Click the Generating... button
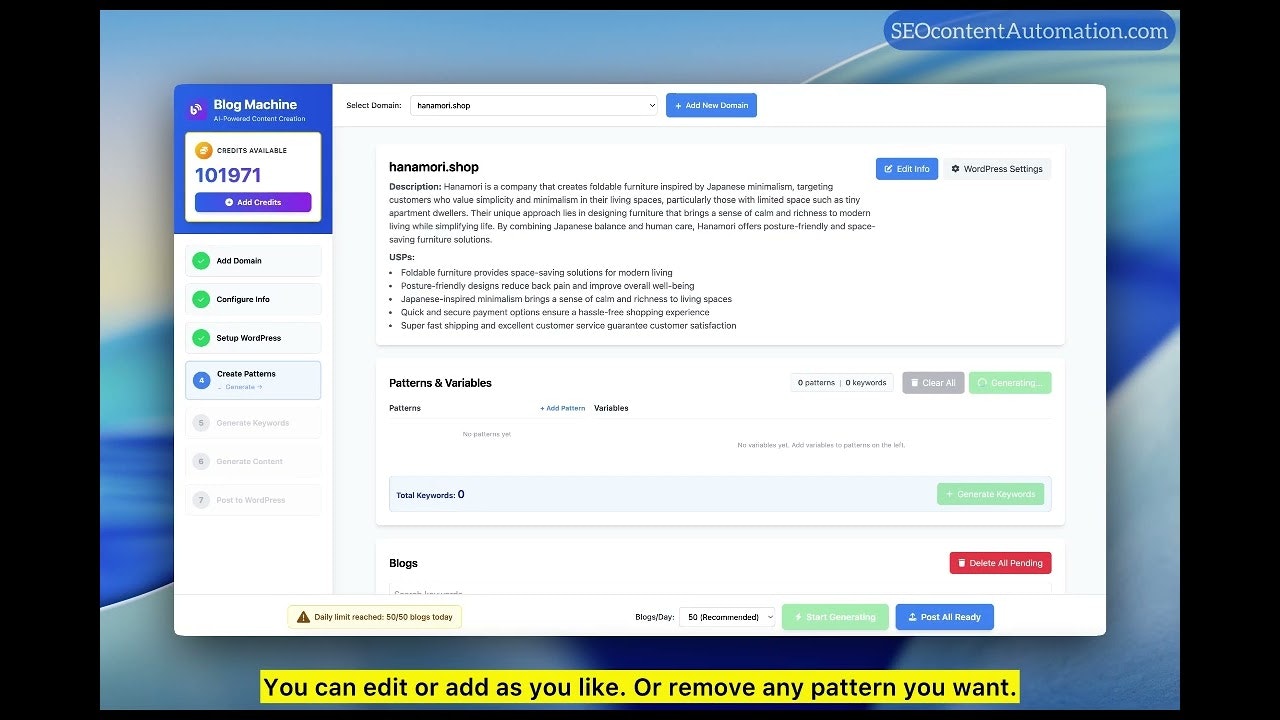 pos(1010,383)
